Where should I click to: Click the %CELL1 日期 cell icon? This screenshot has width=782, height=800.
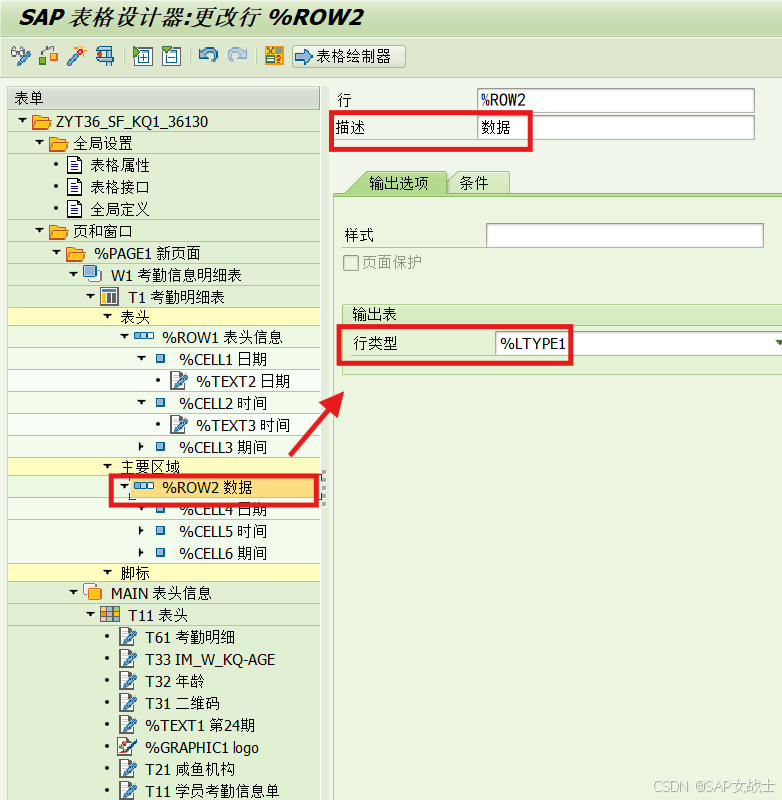pos(160,358)
